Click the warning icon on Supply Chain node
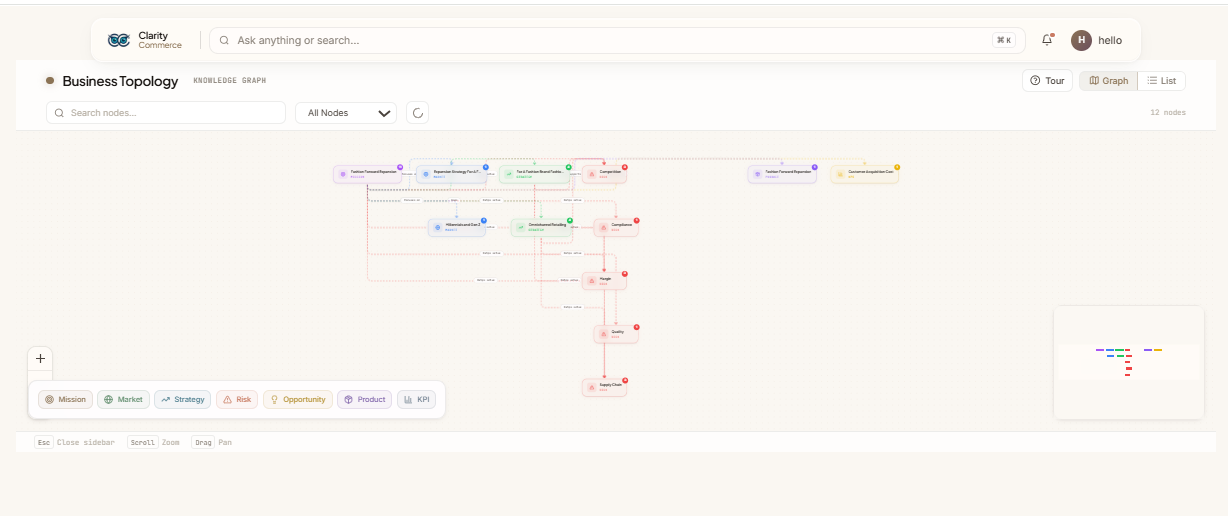This screenshot has width=1228, height=516. pos(592,387)
